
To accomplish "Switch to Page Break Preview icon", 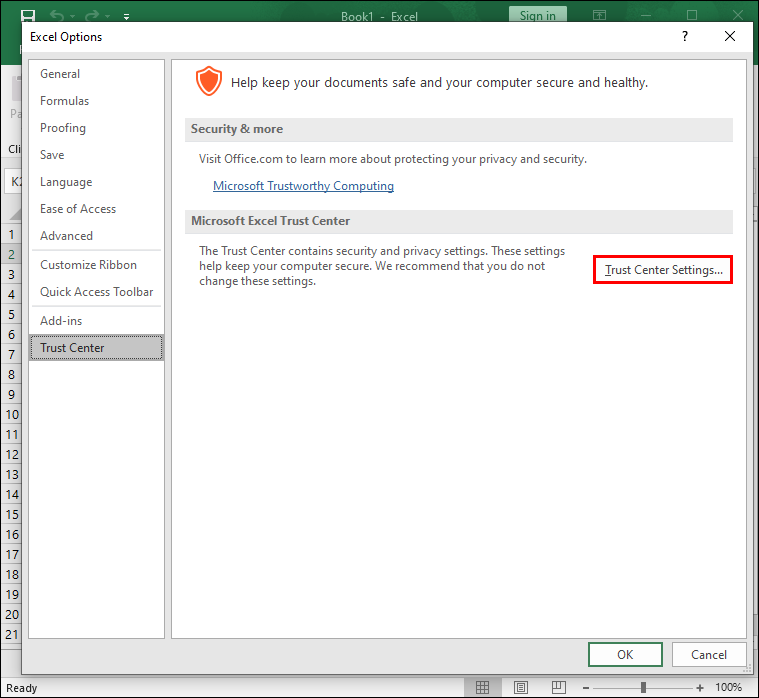I will pyautogui.click(x=559, y=687).
